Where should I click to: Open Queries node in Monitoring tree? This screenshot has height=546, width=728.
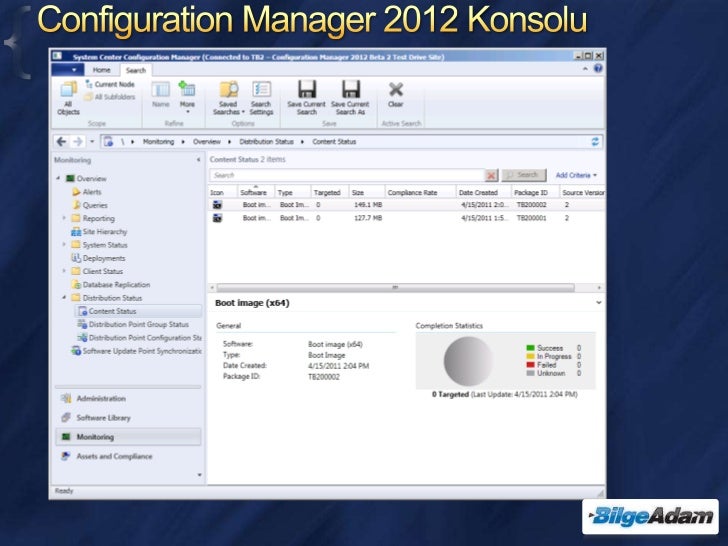click(x=90, y=205)
